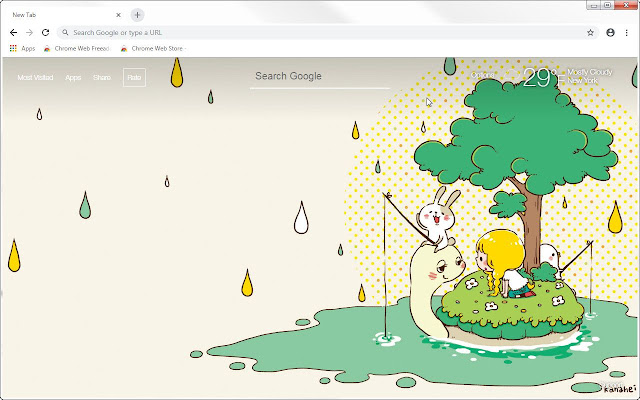Click the forward navigation arrow
This screenshot has width=640, height=400.
pyautogui.click(x=29, y=33)
